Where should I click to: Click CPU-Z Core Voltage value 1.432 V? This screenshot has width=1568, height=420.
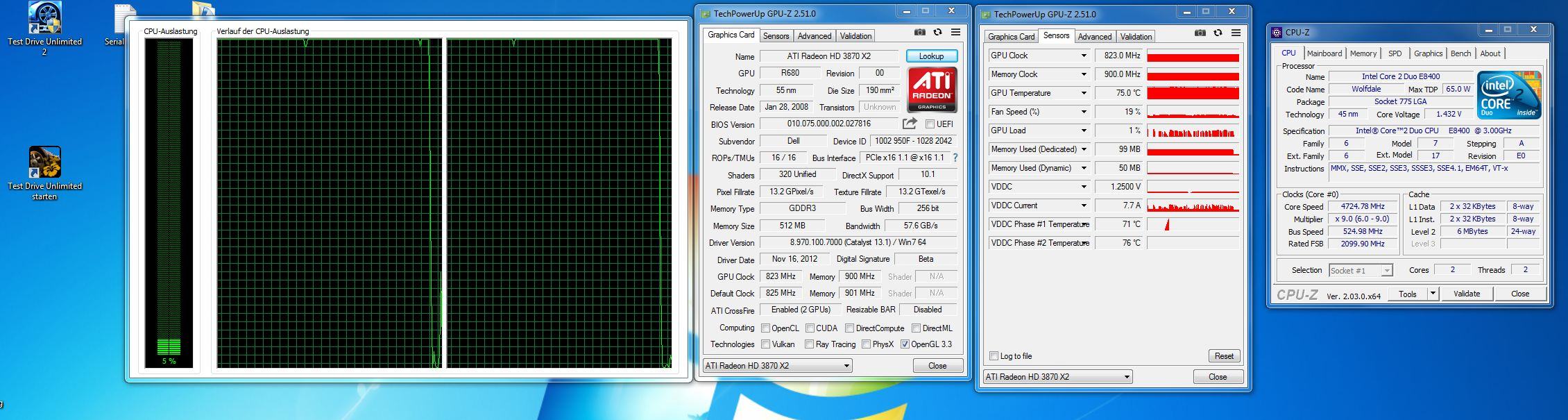pyautogui.click(x=1449, y=114)
